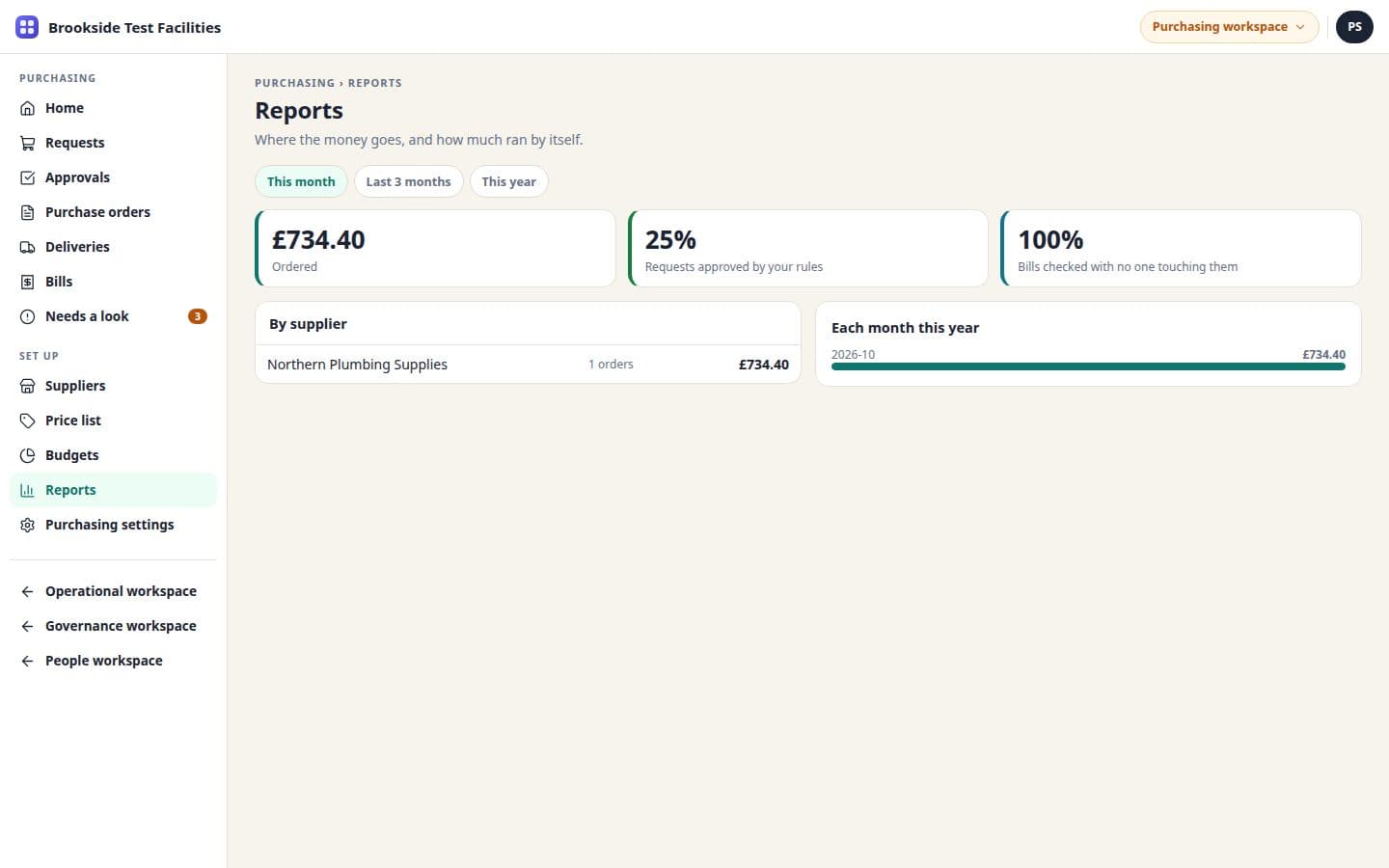Click the Bills receipt icon
Viewport: 1389px width, 868px height.
pyautogui.click(x=27, y=282)
